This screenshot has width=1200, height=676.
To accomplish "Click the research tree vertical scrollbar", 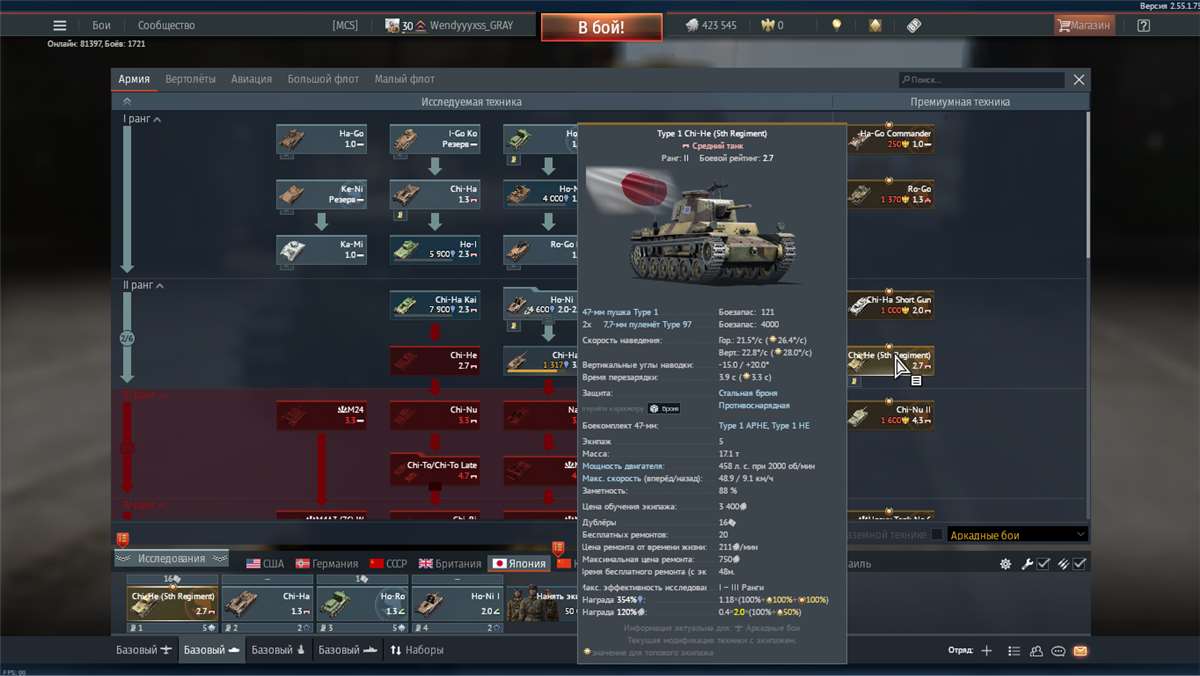I will pos(1088,185).
